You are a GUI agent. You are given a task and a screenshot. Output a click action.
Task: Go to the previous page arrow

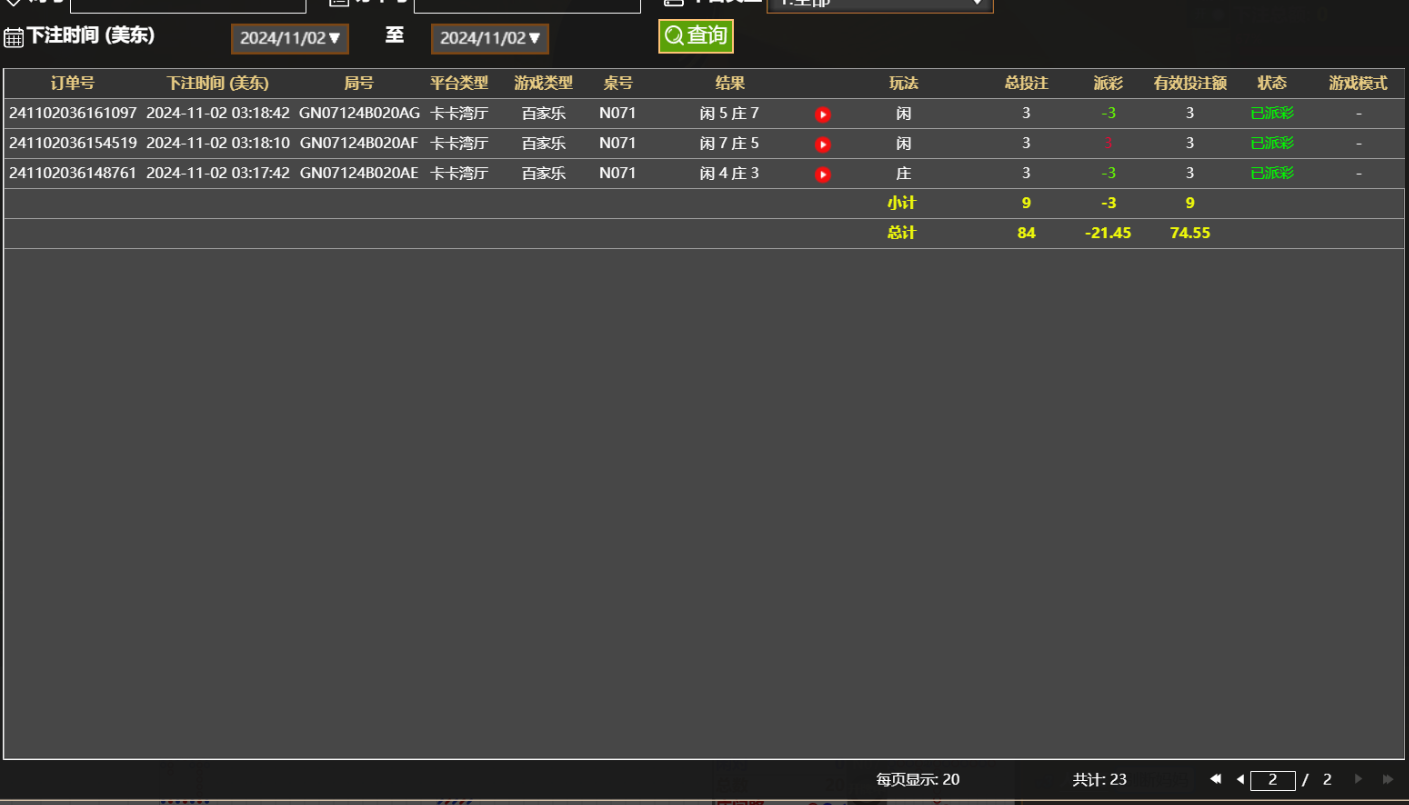(1240, 779)
